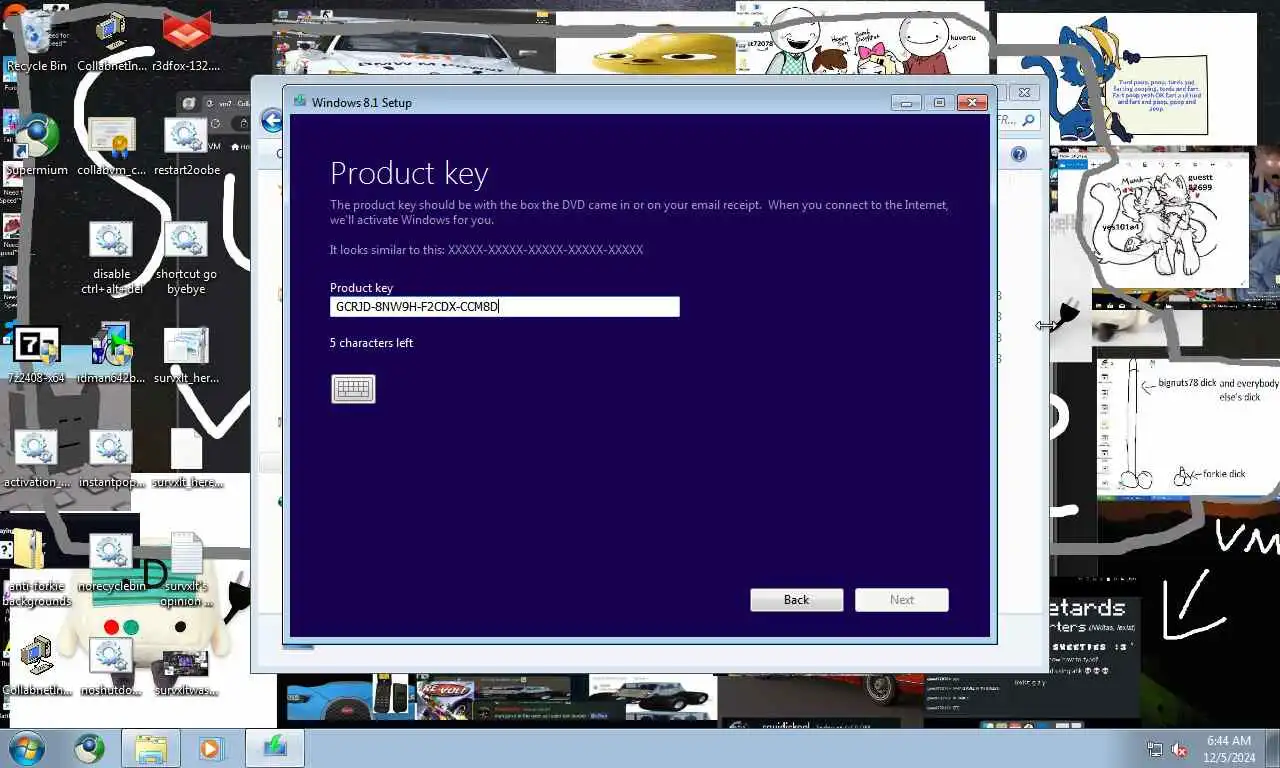
Task: Select the shortcut go byebye file
Action: (x=186, y=257)
